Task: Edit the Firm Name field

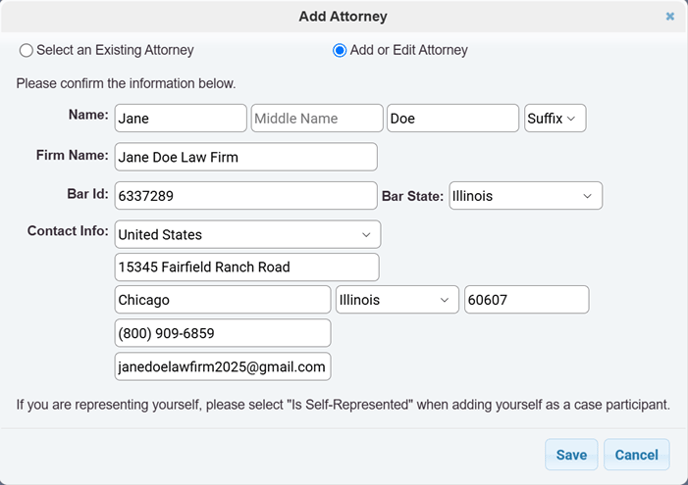Action: (246, 157)
